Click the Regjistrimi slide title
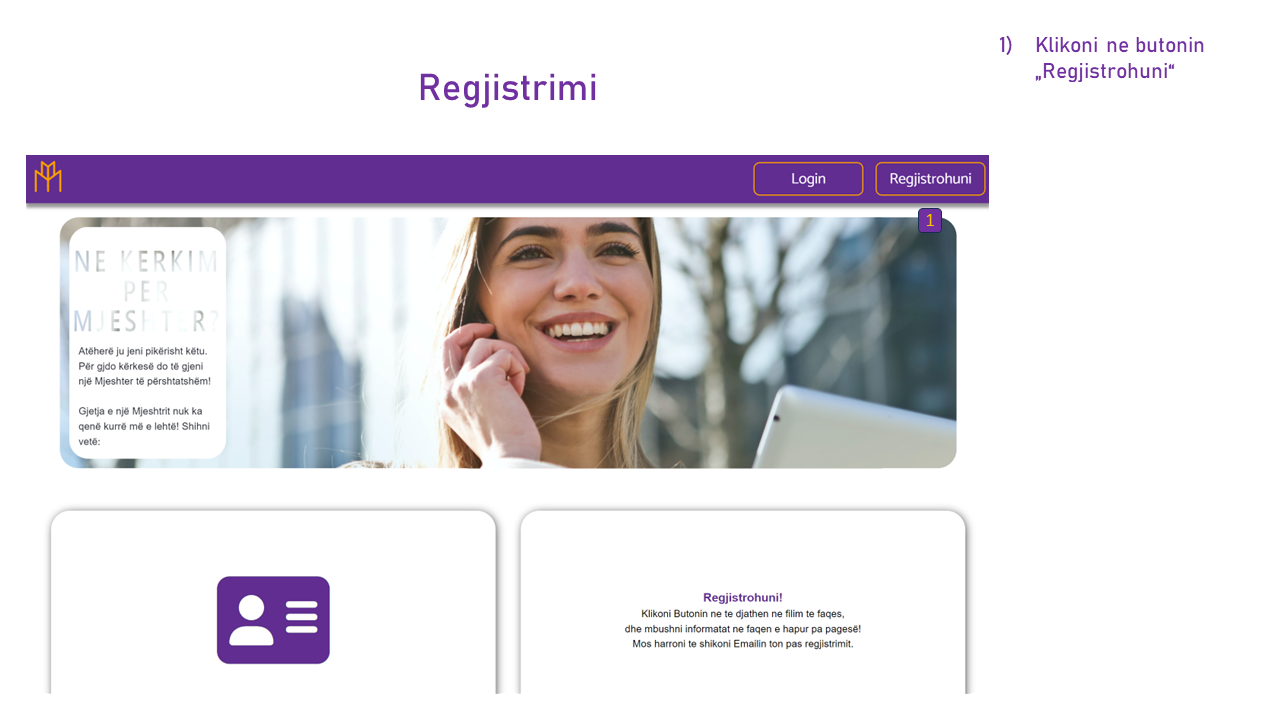This screenshot has width=1280, height=720. (x=508, y=88)
